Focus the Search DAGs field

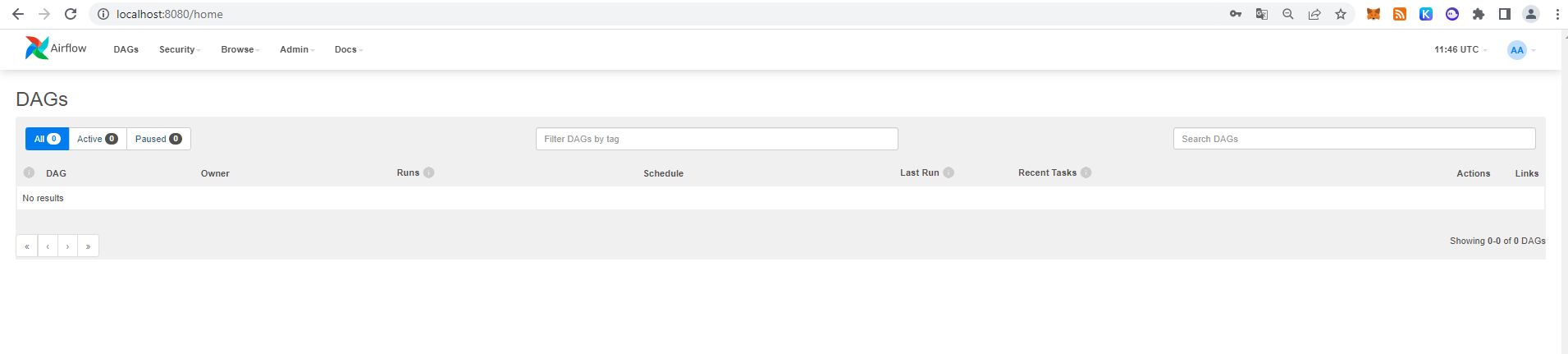1354,139
